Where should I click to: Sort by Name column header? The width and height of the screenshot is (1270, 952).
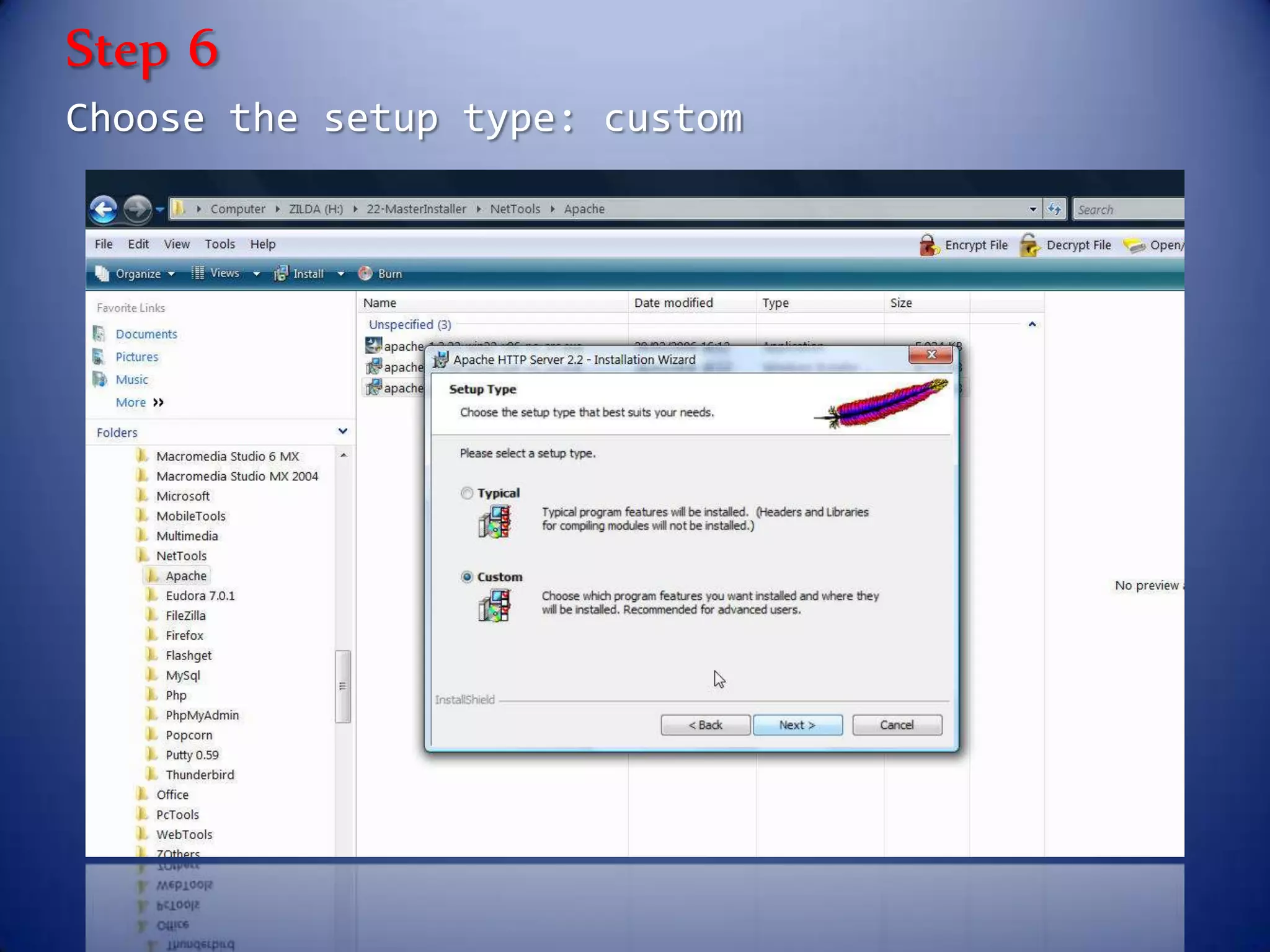pos(493,303)
